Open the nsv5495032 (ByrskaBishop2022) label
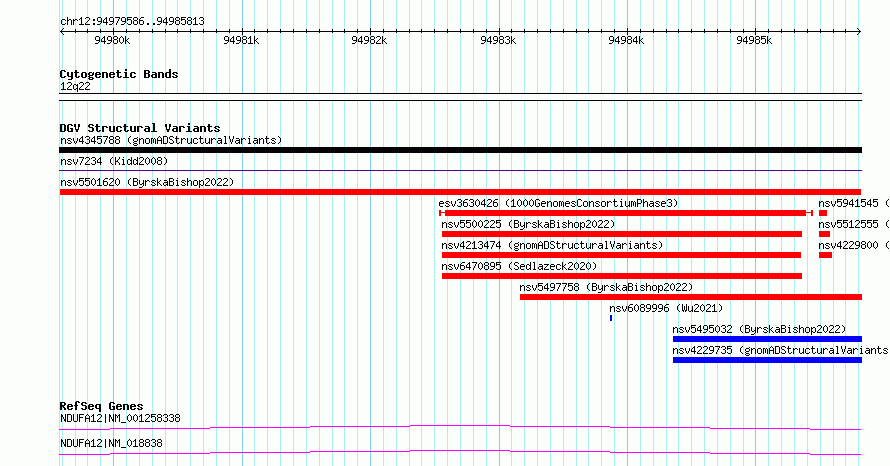 (759, 329)
